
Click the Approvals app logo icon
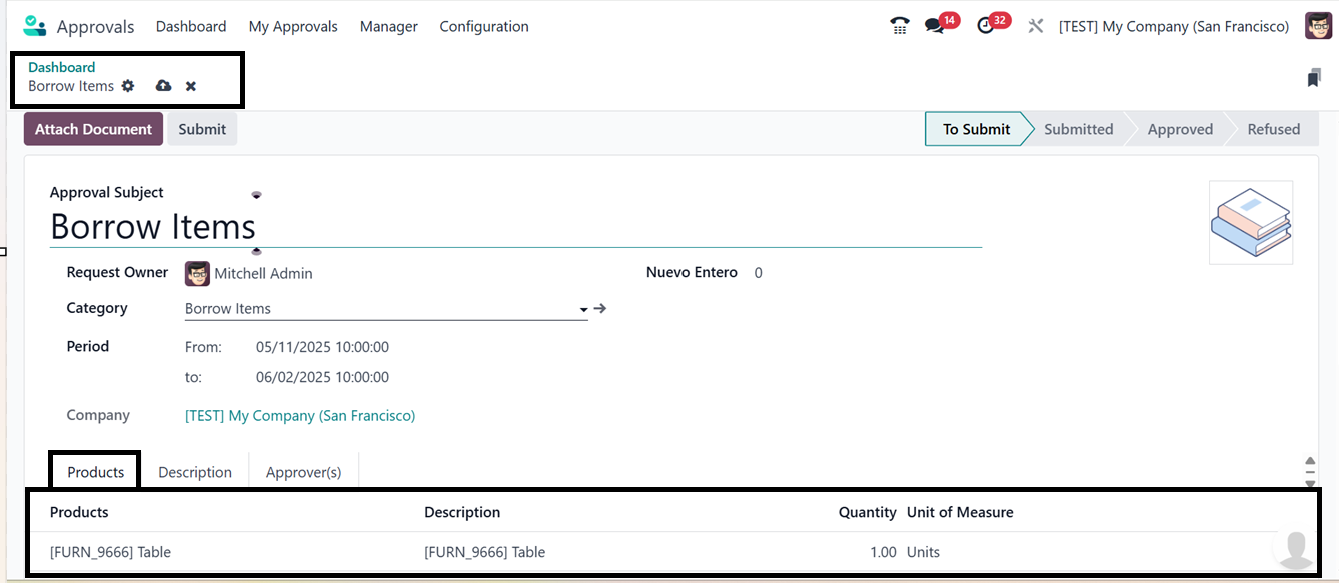[34, 26]
